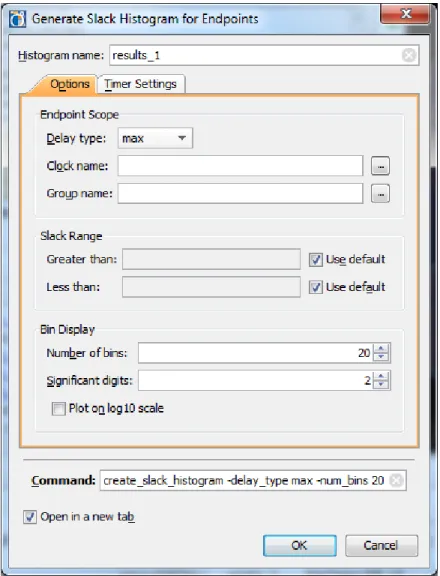Increase the Significant digits value
Screen dimensions: 440x576
click(x=381, y=376)
